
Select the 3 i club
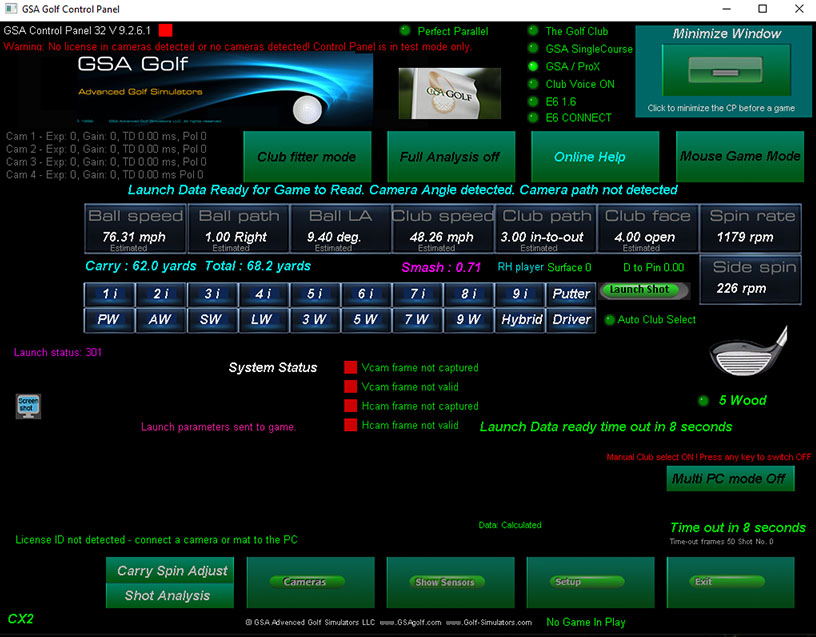pos(212,294)
